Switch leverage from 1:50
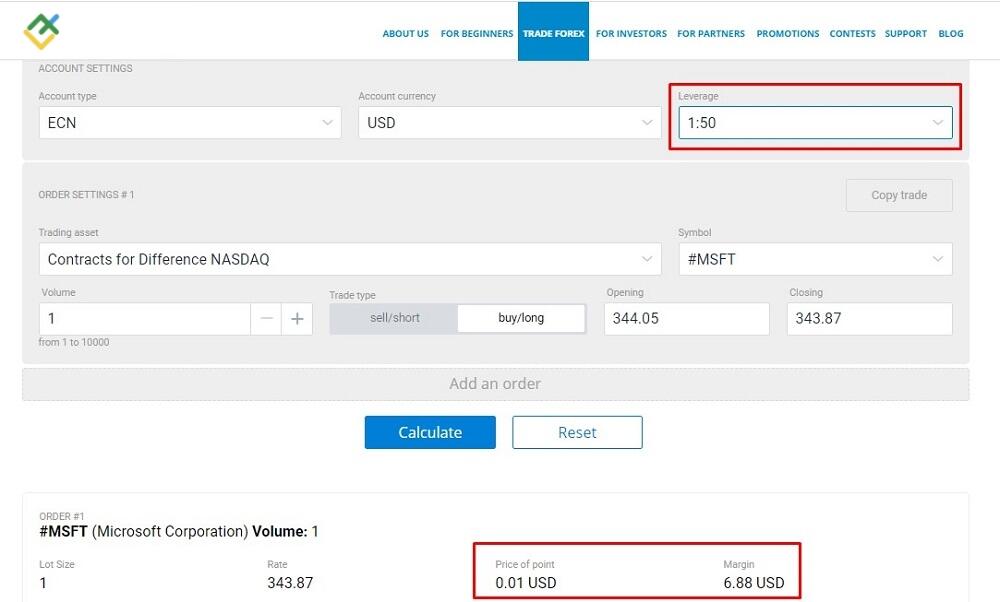The image size is (1000, 602). pyautogui.click(x=815, y=122)
